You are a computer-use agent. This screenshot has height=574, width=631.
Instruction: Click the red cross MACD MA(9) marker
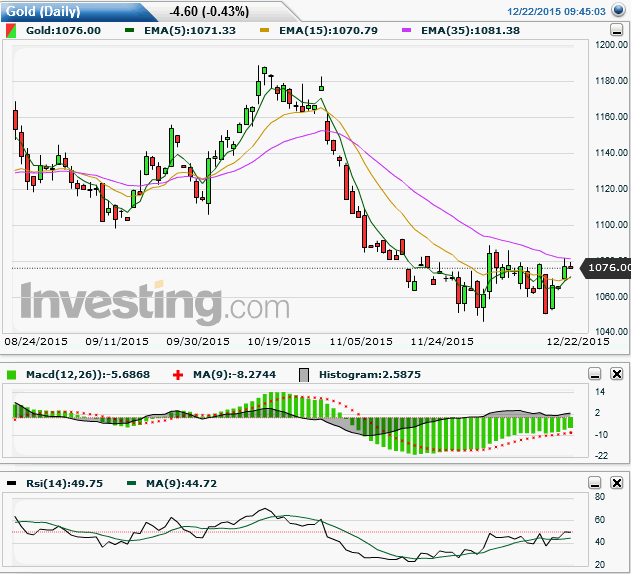click(x=177, y=375)
